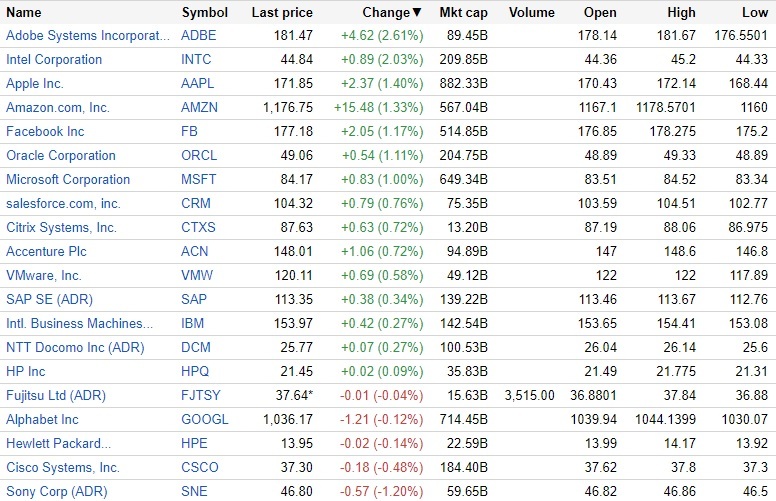The width and height of the screenshot is (776, 501).
Task: Sort by the Name column header
Action: 24,13
